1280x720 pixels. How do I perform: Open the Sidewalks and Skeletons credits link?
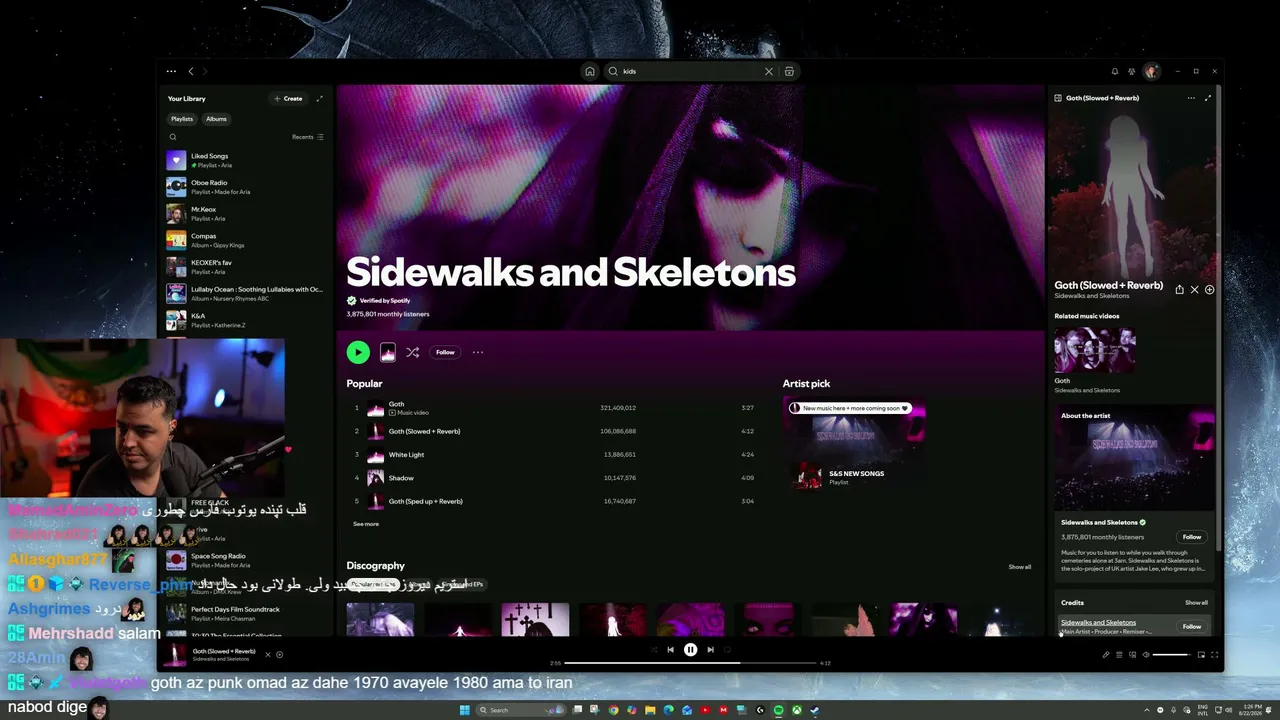(x=1098, y=623)
